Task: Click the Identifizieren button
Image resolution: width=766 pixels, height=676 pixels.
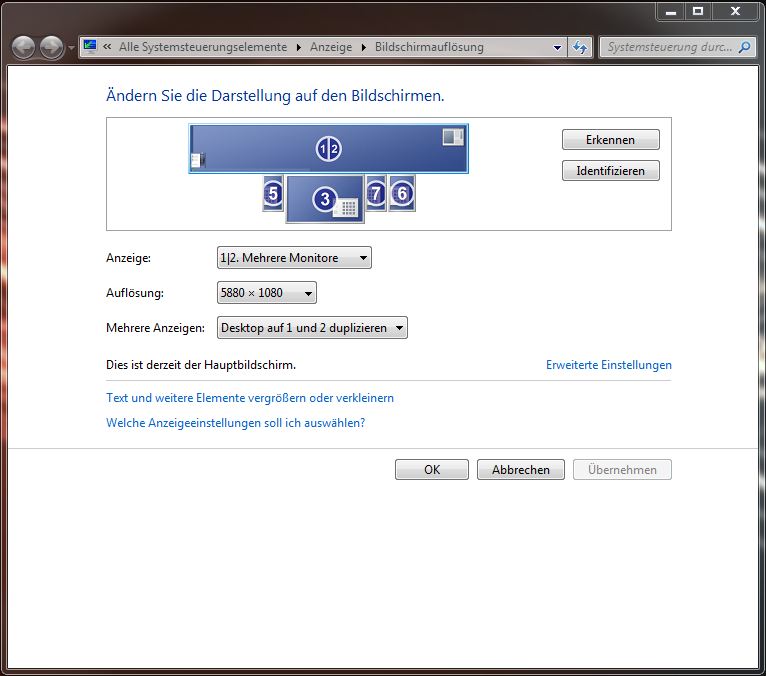Action: tap(611, 171)
